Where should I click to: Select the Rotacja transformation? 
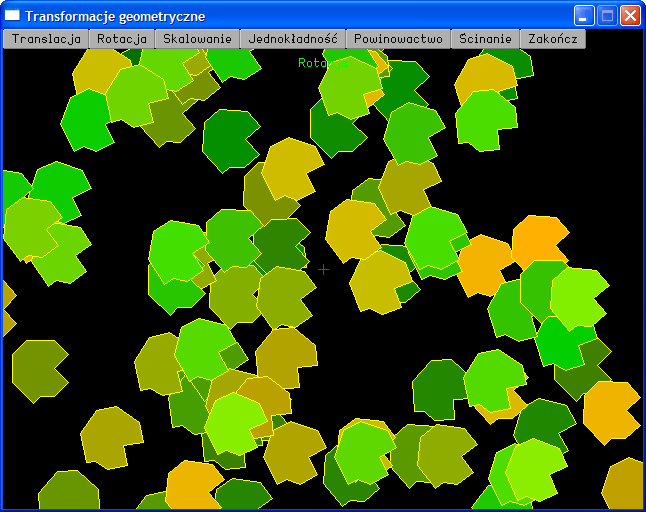(122, 39)
